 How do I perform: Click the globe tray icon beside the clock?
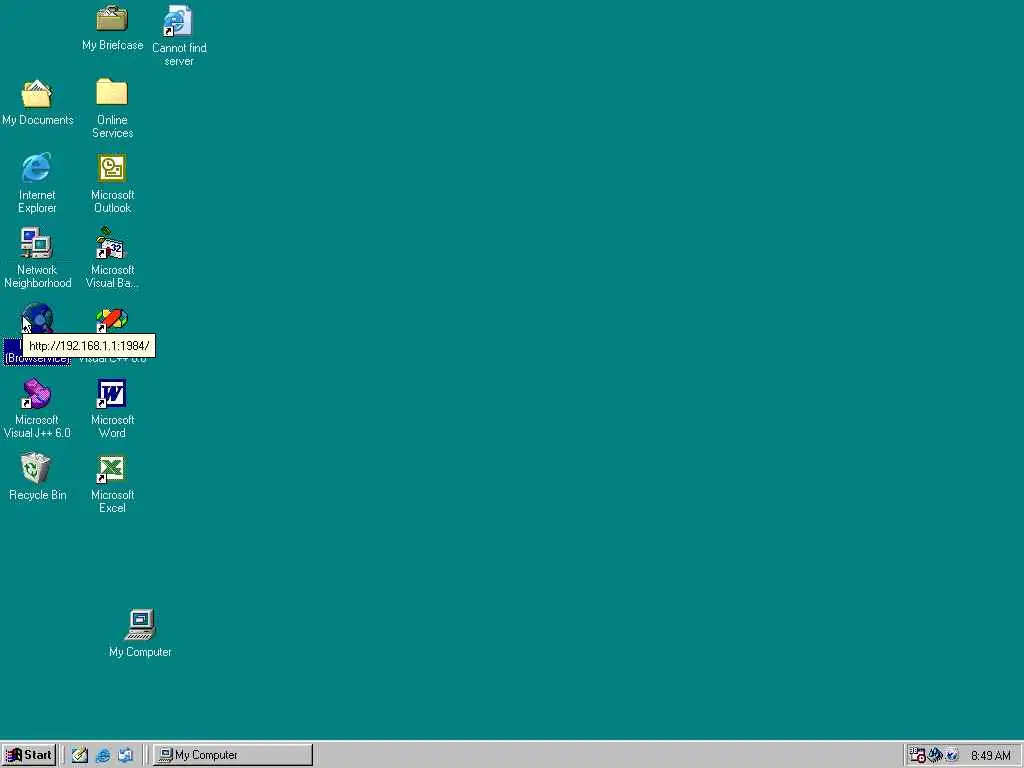[952, 756]
